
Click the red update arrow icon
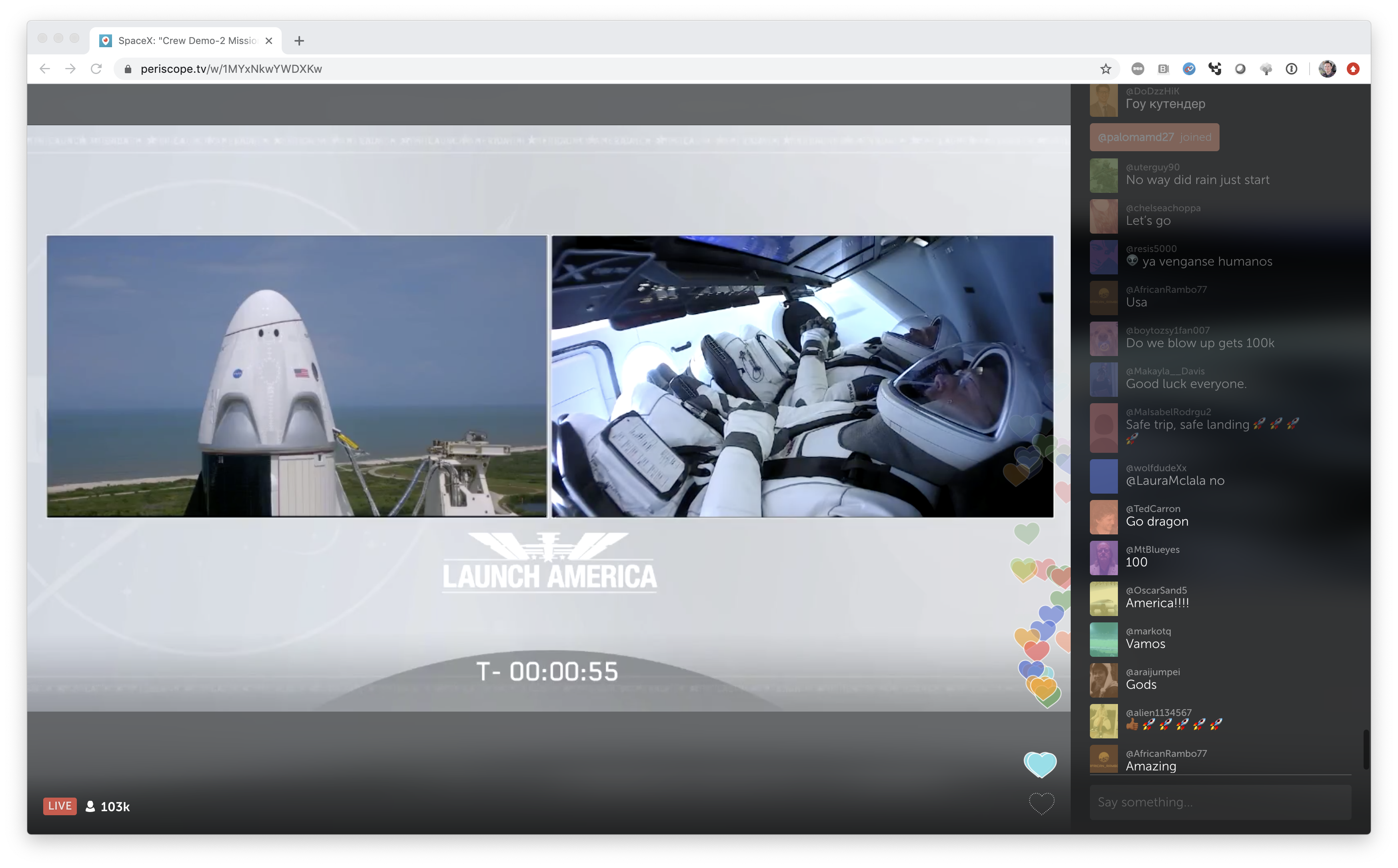[x=1353, y=69]
